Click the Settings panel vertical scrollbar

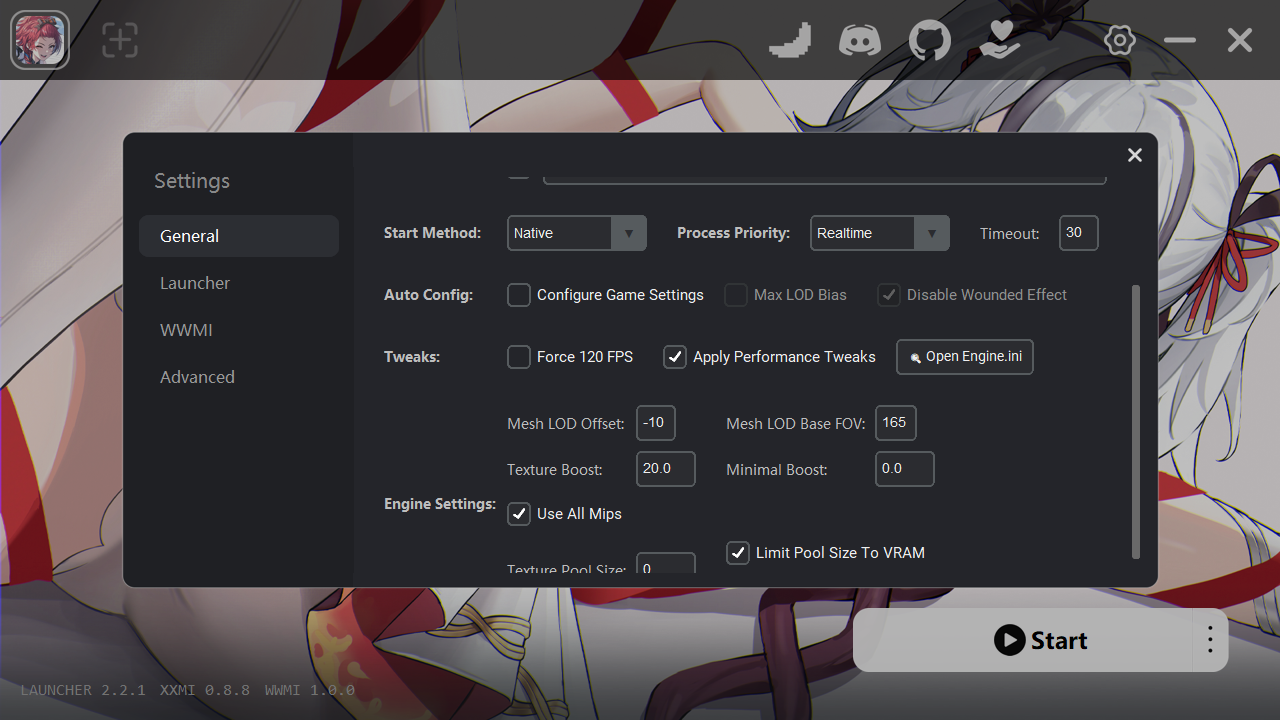(x=1135, y=421)
